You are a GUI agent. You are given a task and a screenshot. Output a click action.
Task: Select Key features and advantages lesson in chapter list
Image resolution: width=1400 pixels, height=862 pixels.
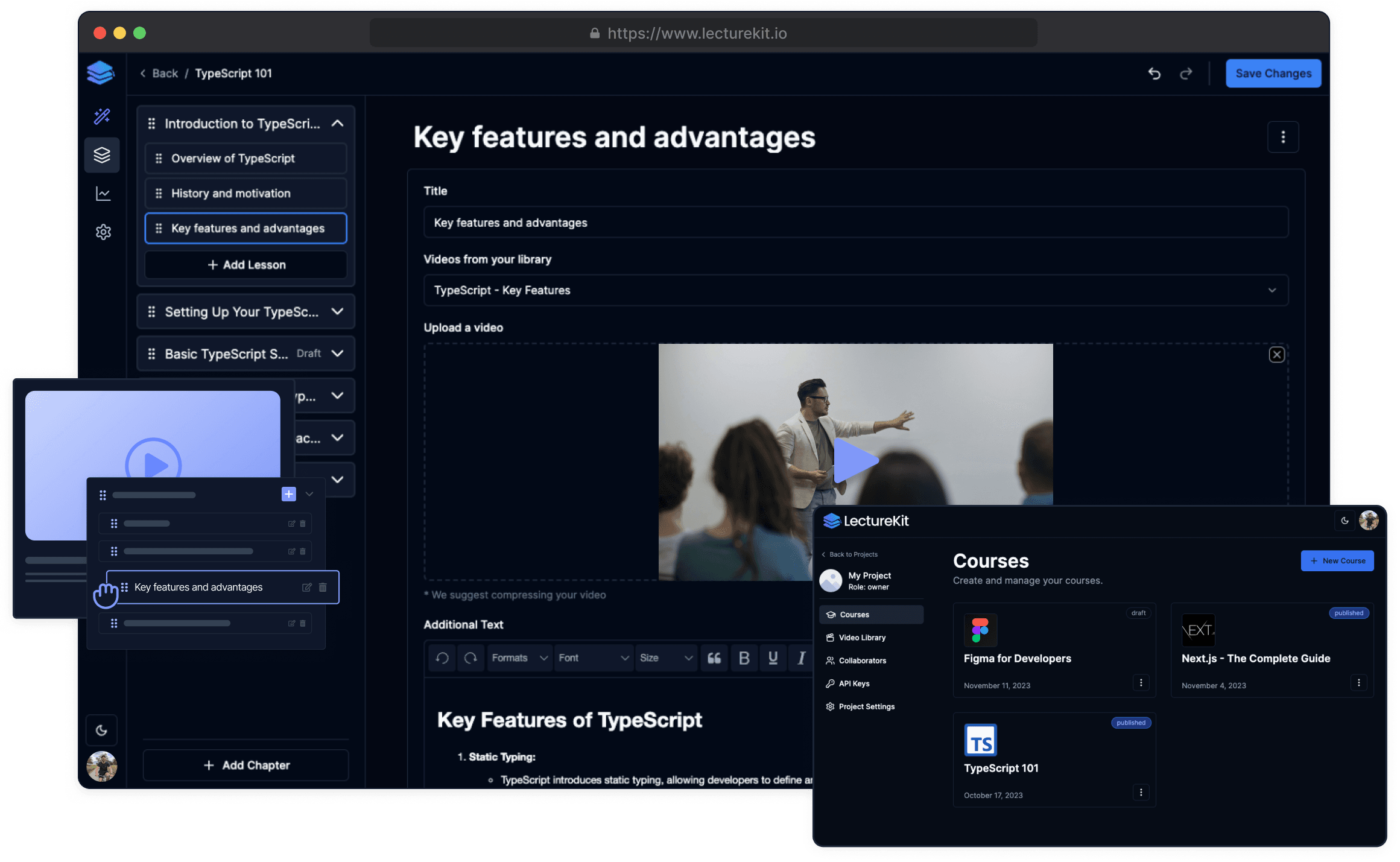point(246,229)
